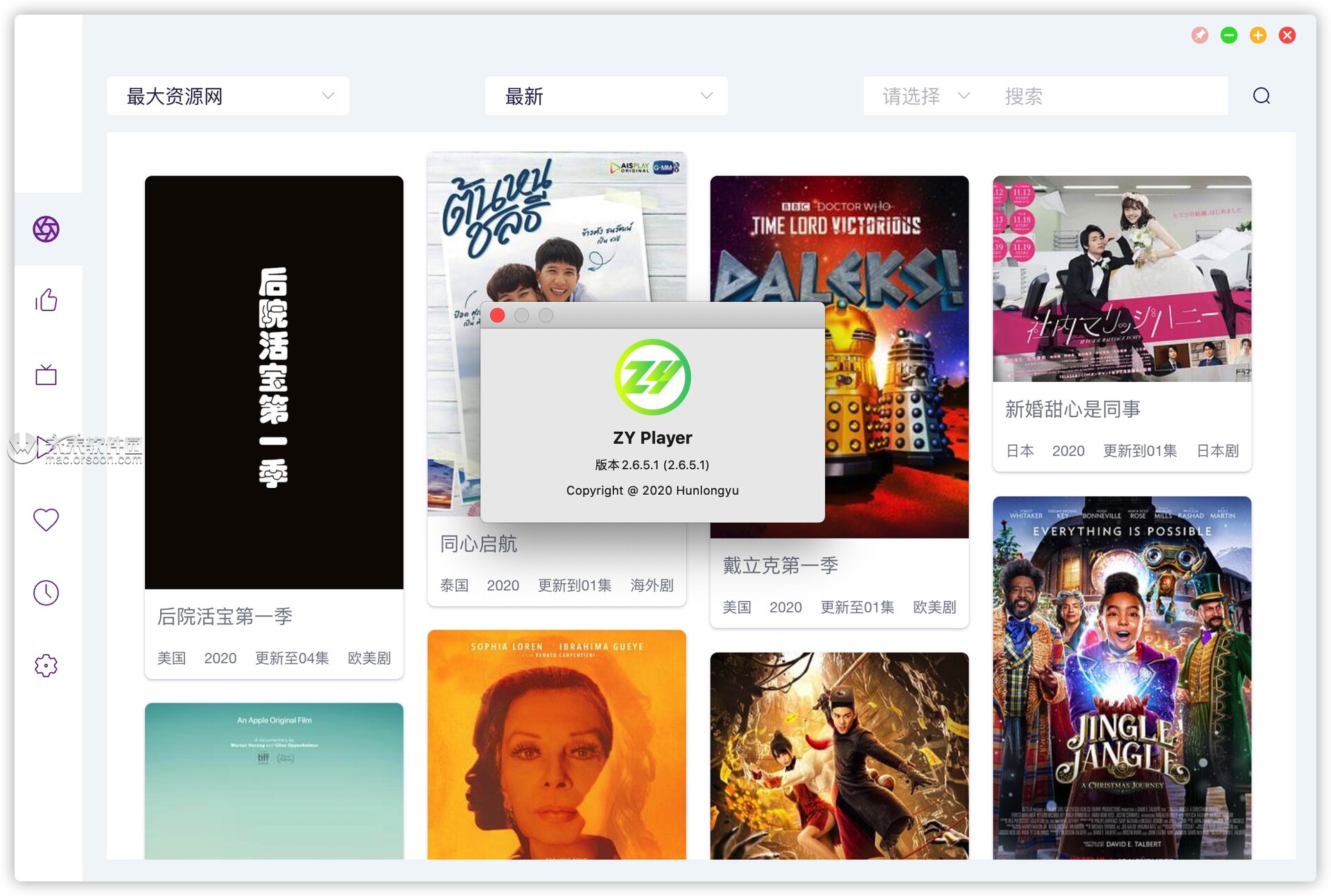This screenshot has height=896, width=1331.
Task: Select the 日本剧 tag under 新婚甜心是同事
Action: click(1217, 450)
